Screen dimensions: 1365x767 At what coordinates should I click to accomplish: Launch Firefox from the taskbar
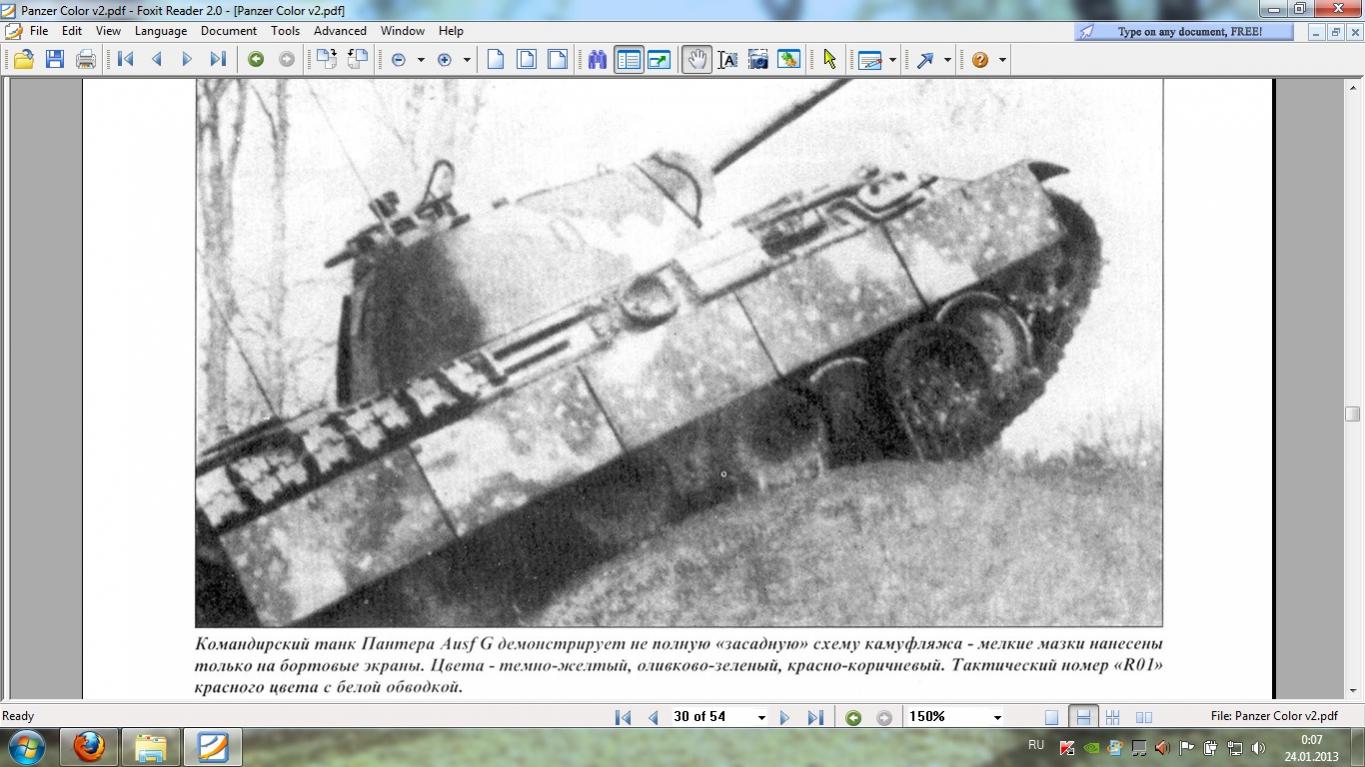(89, 747)
